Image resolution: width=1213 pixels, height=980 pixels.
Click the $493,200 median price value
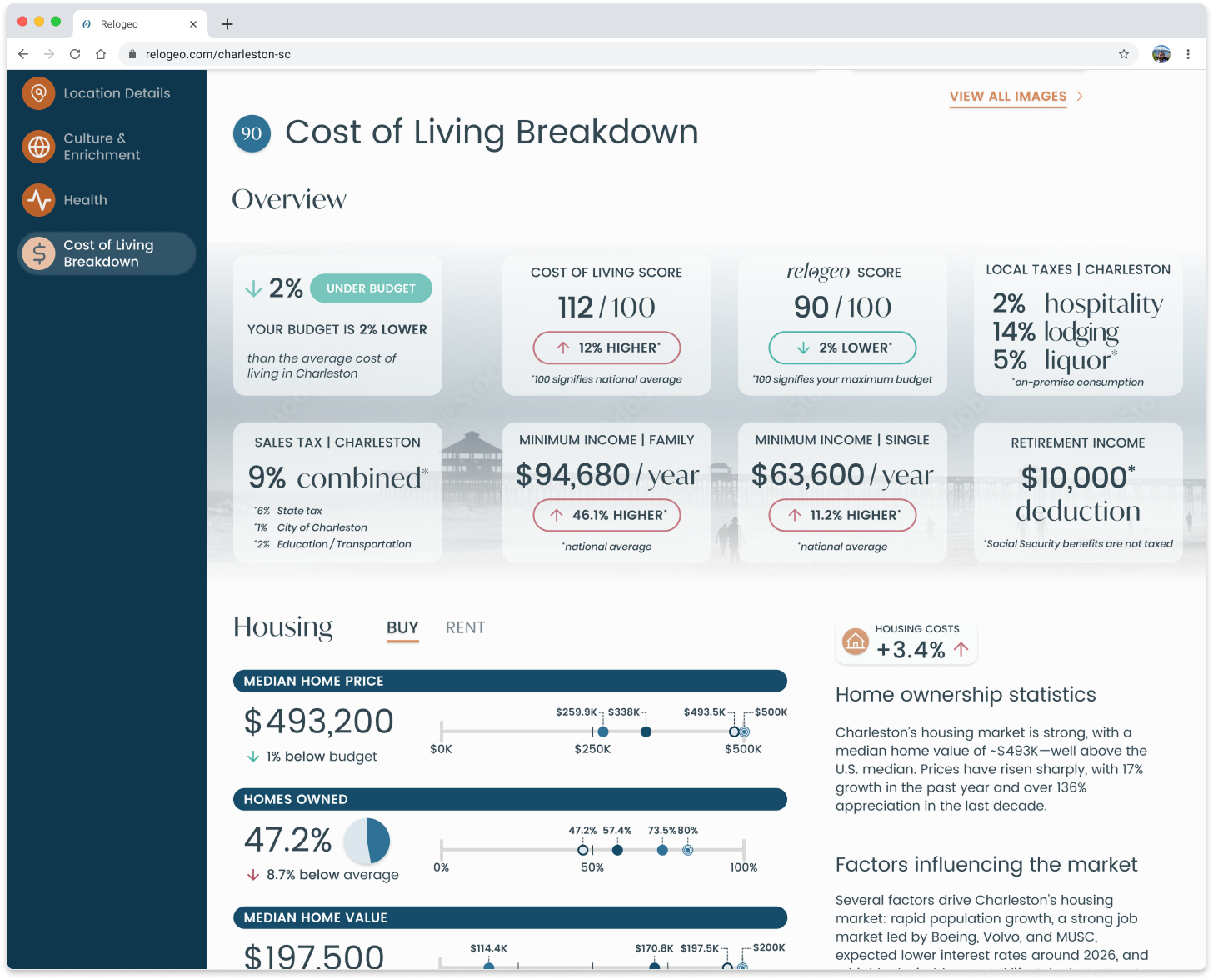tap(318, 722)
